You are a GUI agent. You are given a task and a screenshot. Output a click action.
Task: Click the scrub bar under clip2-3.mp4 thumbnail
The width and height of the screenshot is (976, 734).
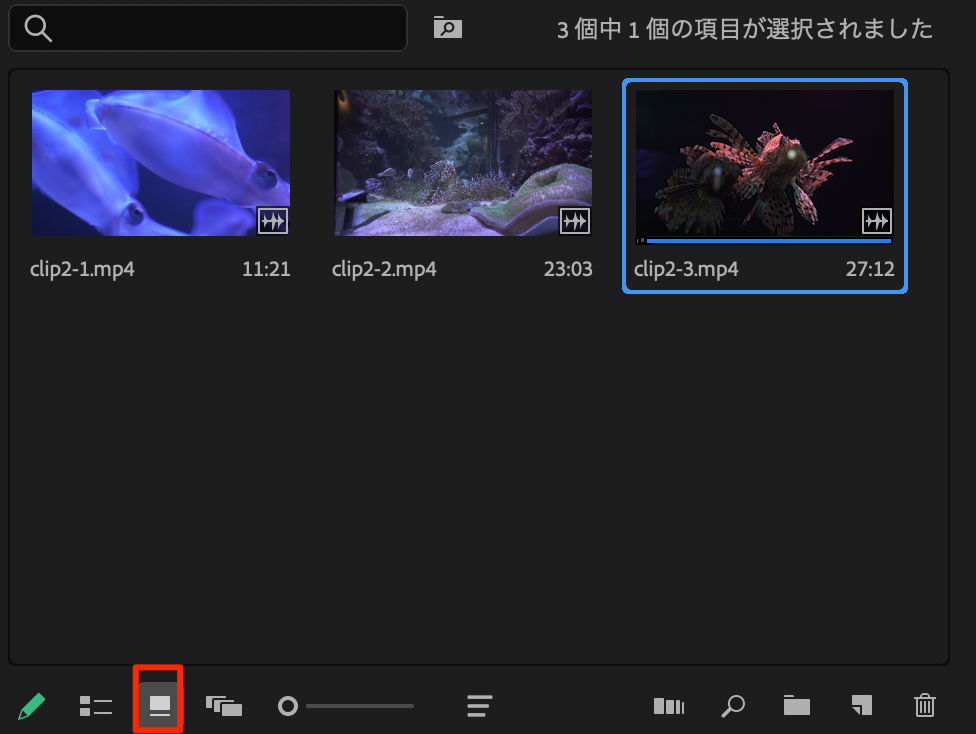click(x=766, y=241)
